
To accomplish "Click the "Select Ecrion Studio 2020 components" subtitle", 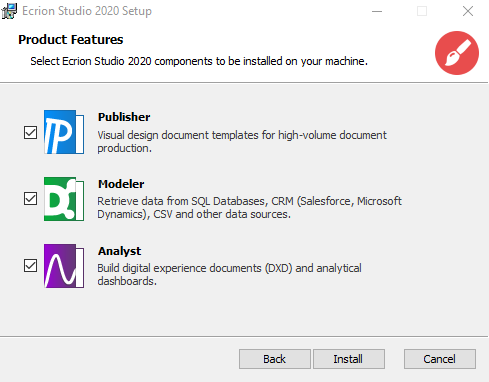I will tap(199, 61).
